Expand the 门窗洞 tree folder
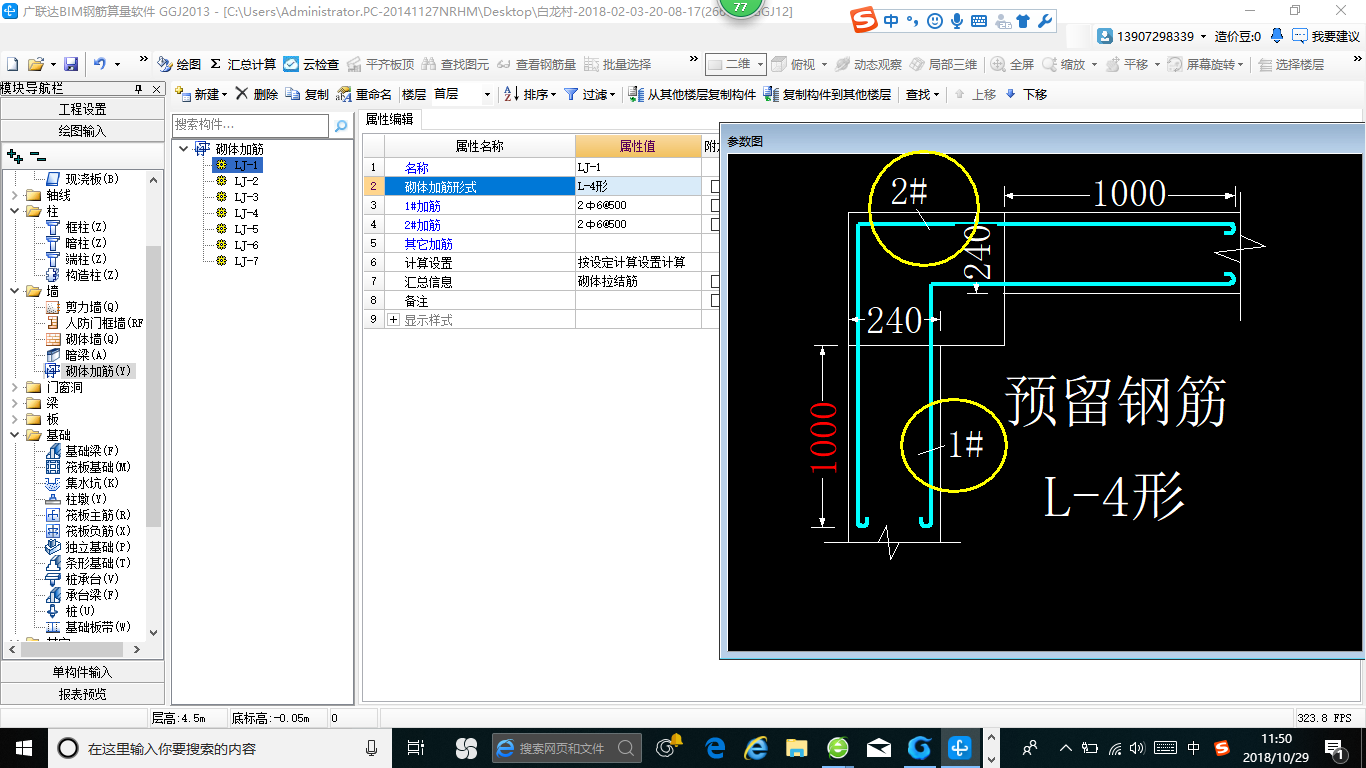 coord(14,387)
